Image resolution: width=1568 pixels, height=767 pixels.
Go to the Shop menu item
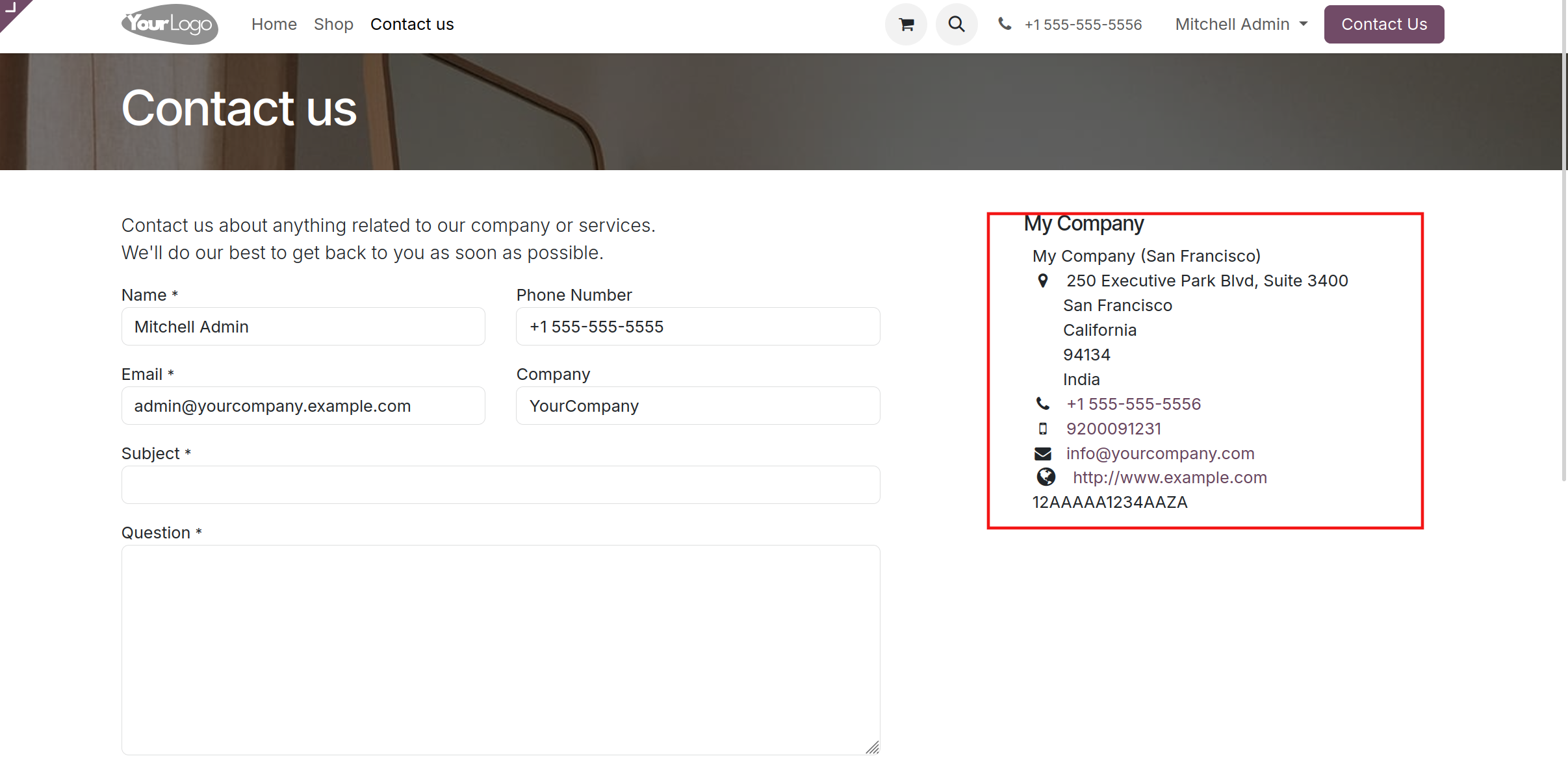pos(333,25)
